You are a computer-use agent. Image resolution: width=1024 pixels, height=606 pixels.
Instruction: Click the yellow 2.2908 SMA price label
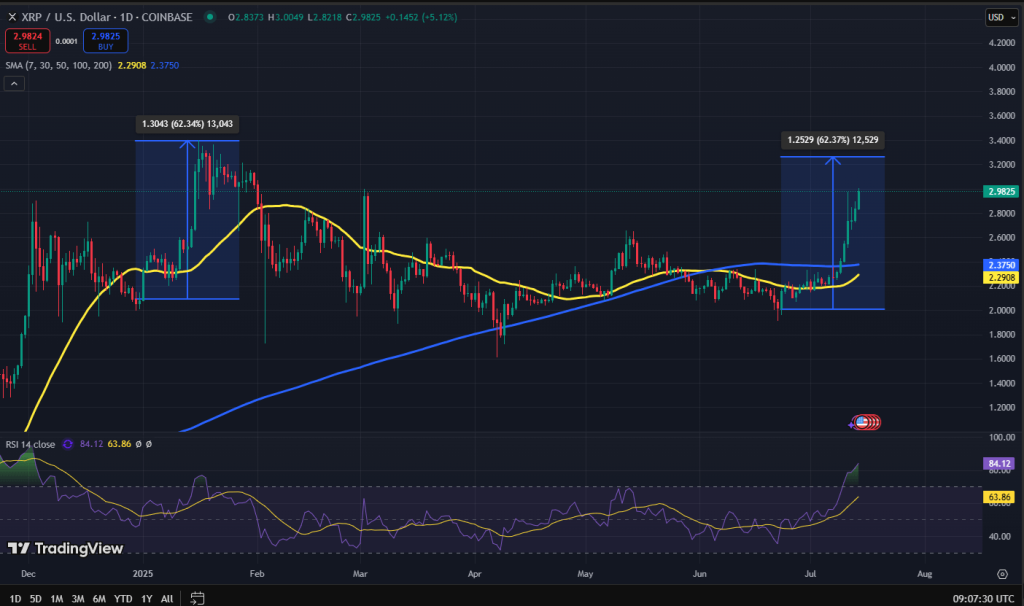[x=1001, y=277]
